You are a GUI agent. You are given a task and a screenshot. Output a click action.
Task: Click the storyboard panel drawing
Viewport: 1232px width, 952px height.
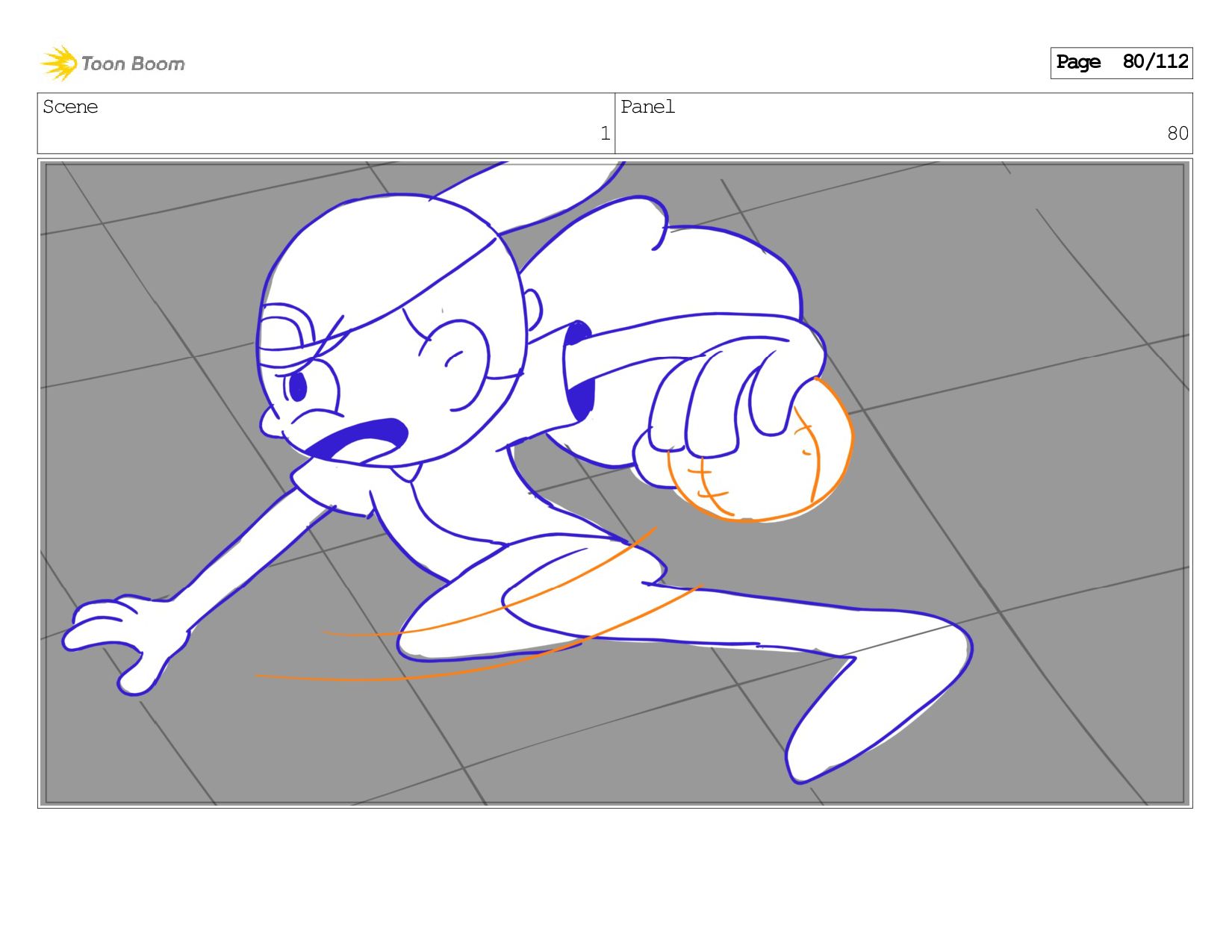click(x=615, y=483)
